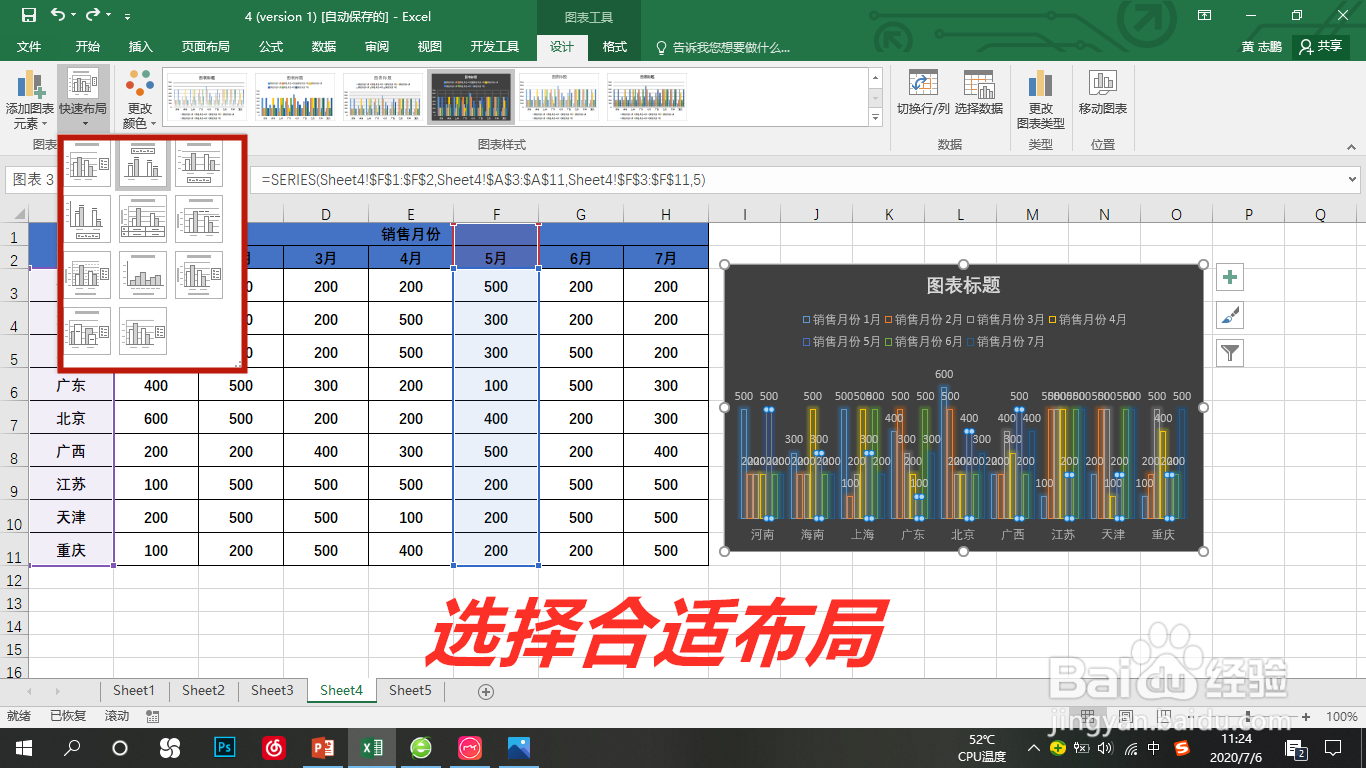Expand the formula bar with right chevron

coord(1353,180)
